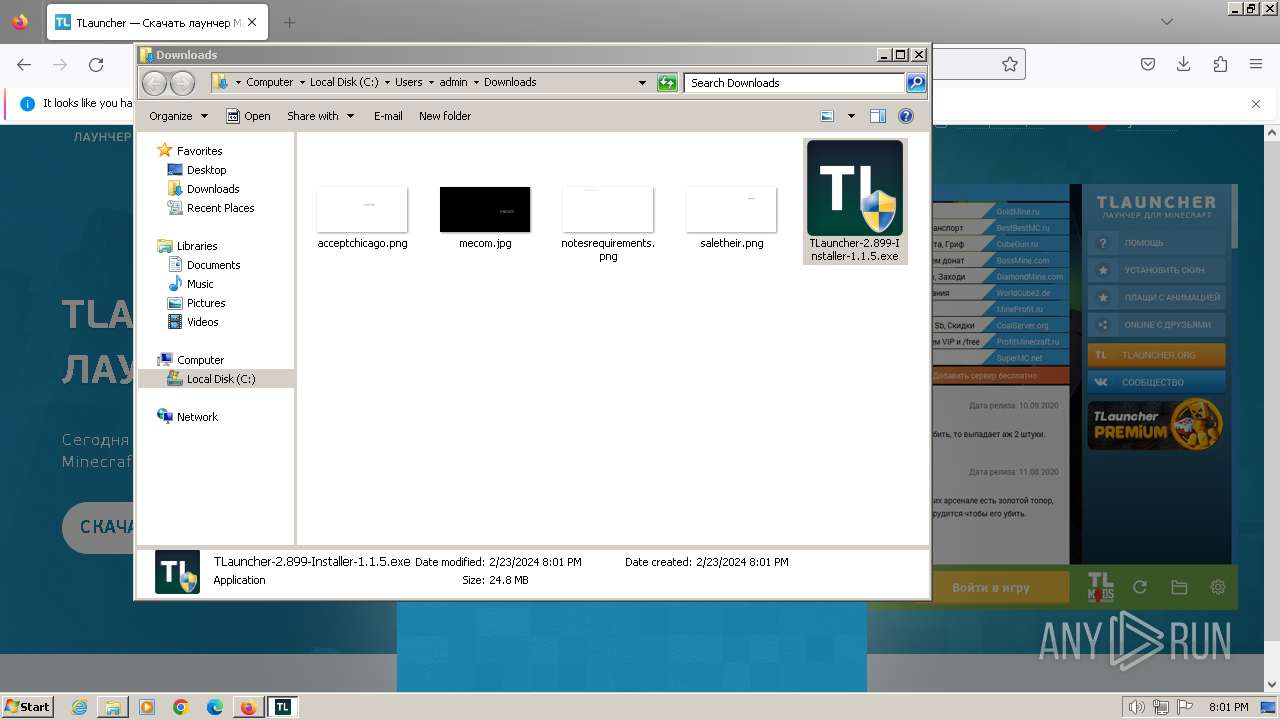Open the Pictures library
This screenshot has width=1280, height=720.
pyautogui.click(x=206, y=303)
